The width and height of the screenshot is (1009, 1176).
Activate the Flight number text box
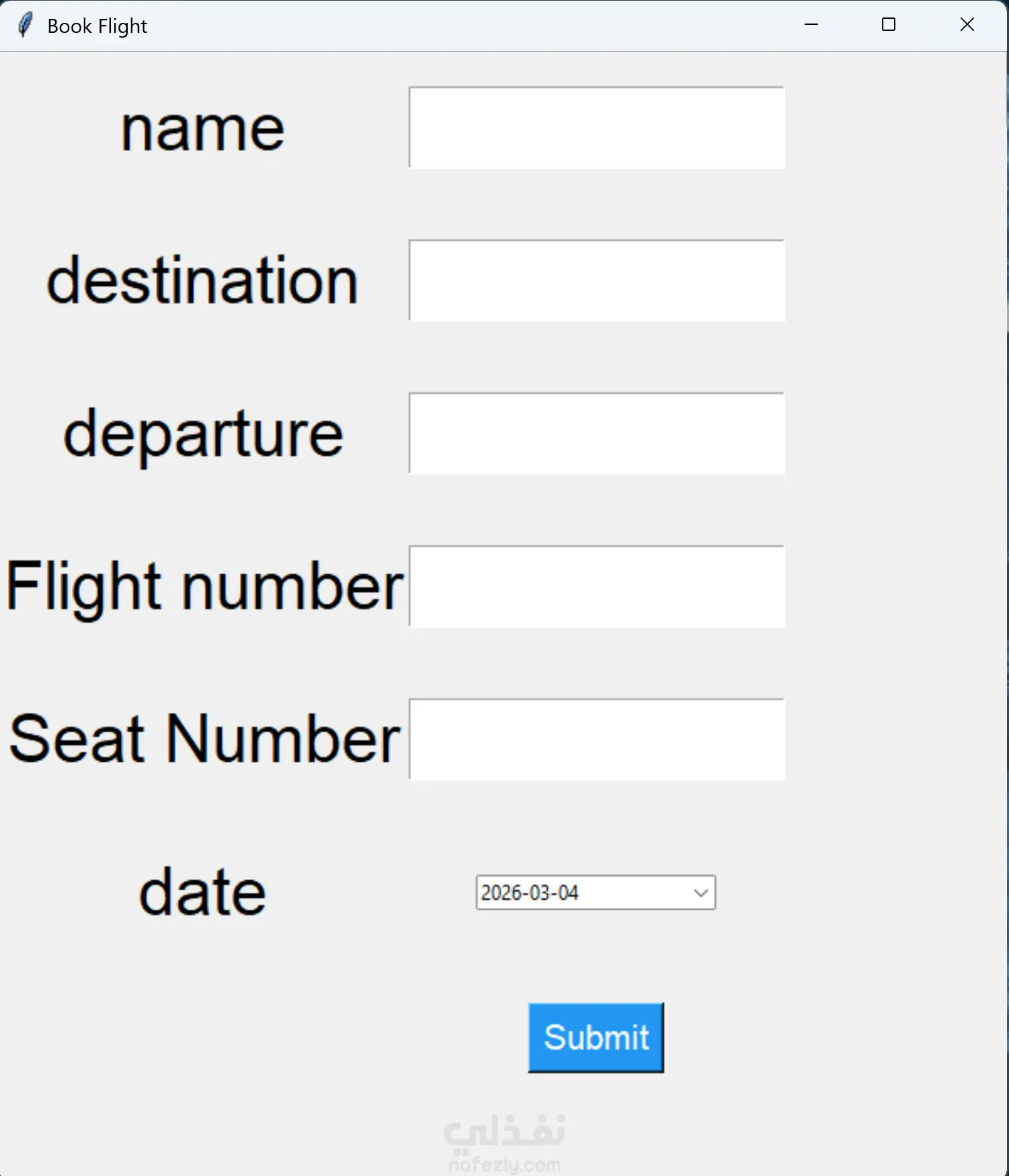596,586
